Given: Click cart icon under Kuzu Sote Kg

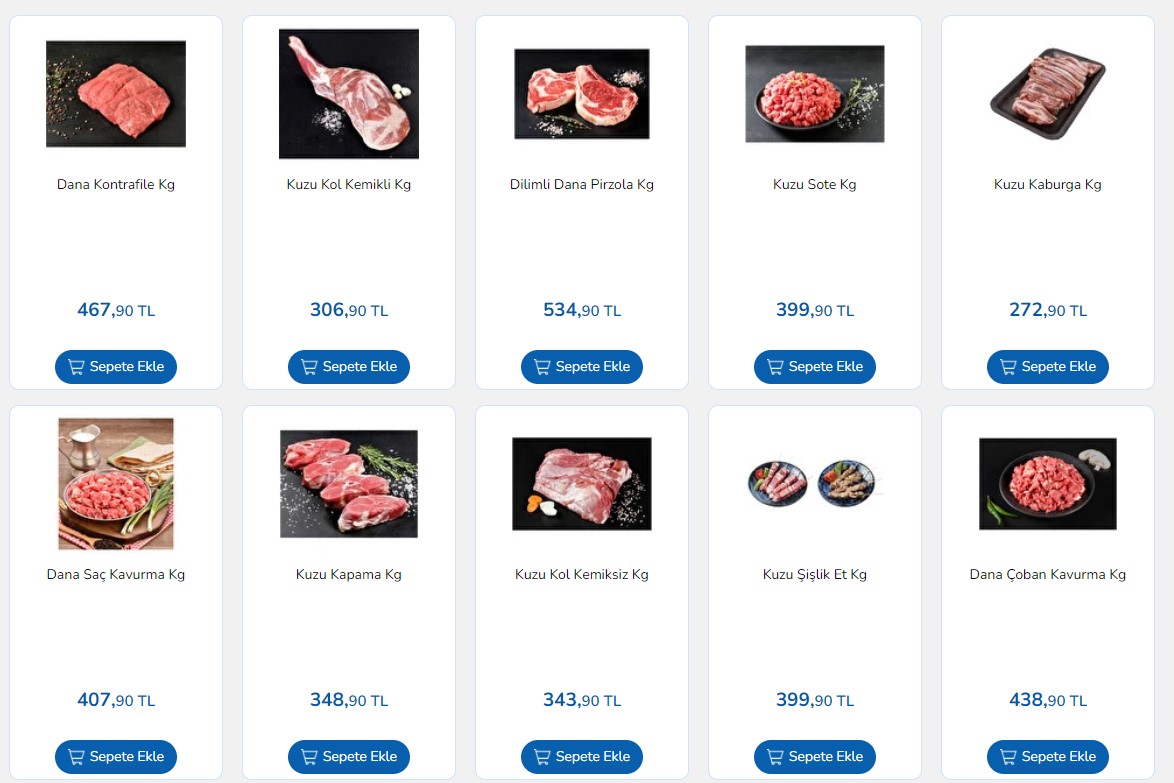Looking at the screenshot, I should click(x=775, y=367).
